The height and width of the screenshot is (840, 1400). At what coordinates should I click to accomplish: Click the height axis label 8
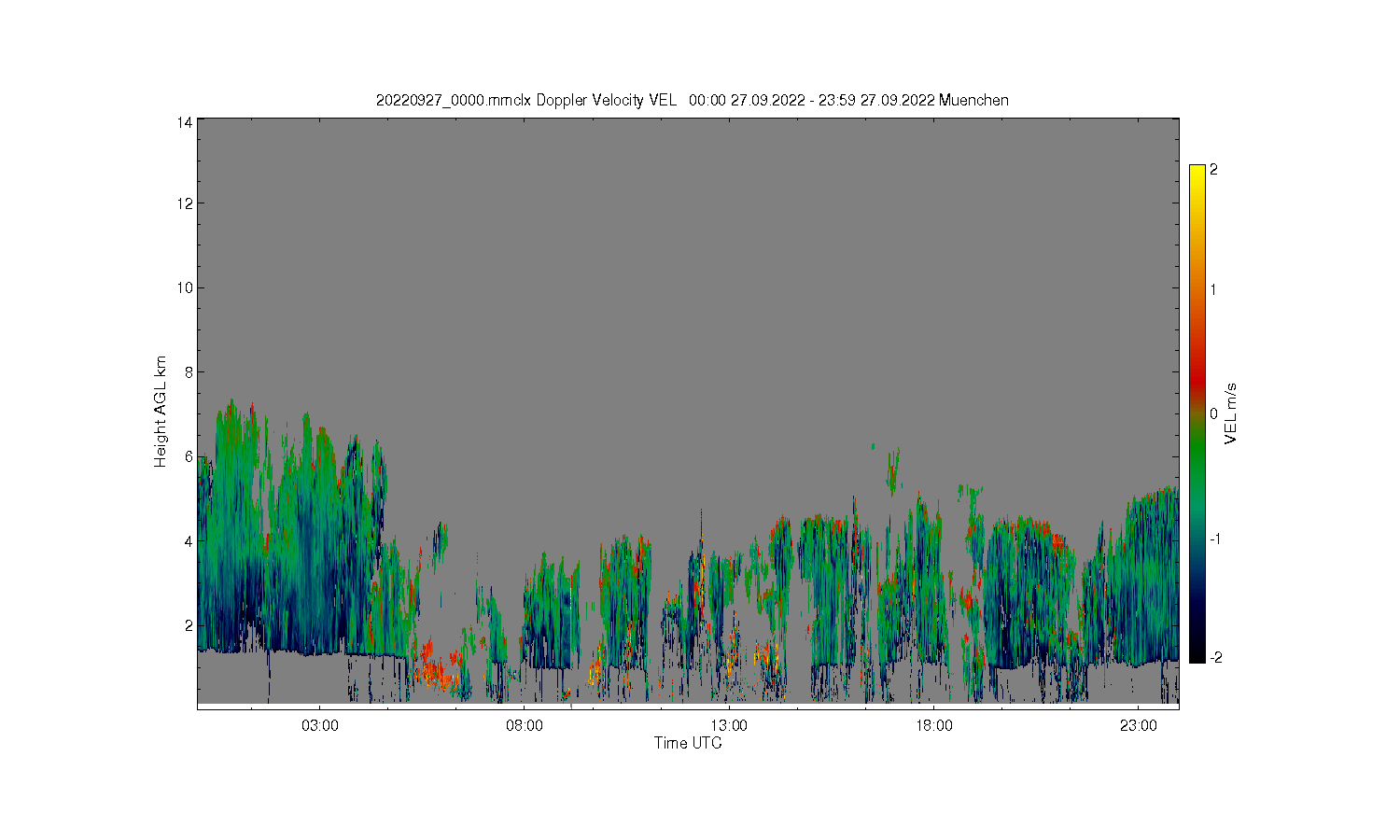point(189,371)
